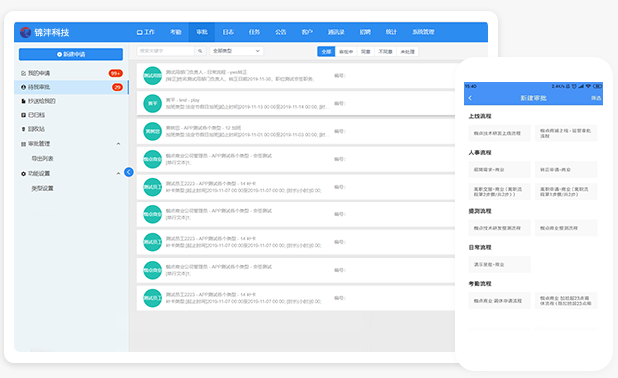Click the 回收站 trash icon
Image resolution: width=618 pixels, height=378 pixels.
(x=23, y=129)
